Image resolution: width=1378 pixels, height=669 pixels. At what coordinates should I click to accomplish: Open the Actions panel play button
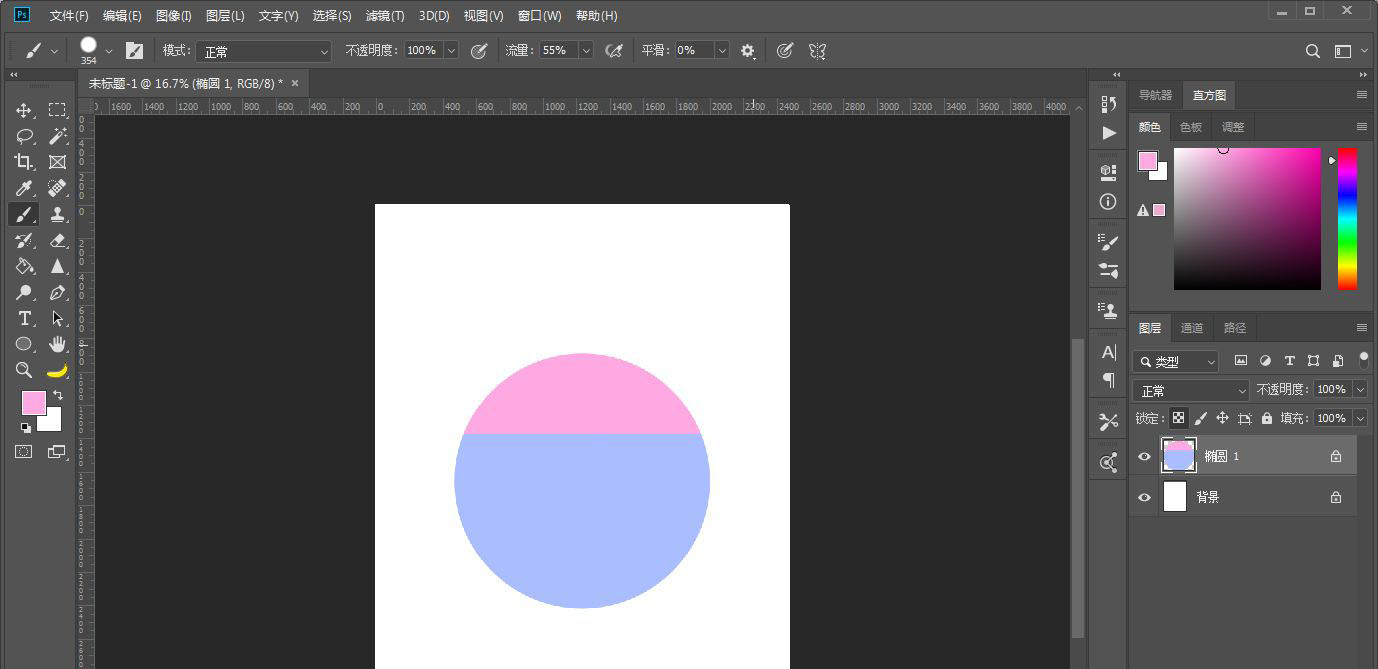[x=1108, y=132]
